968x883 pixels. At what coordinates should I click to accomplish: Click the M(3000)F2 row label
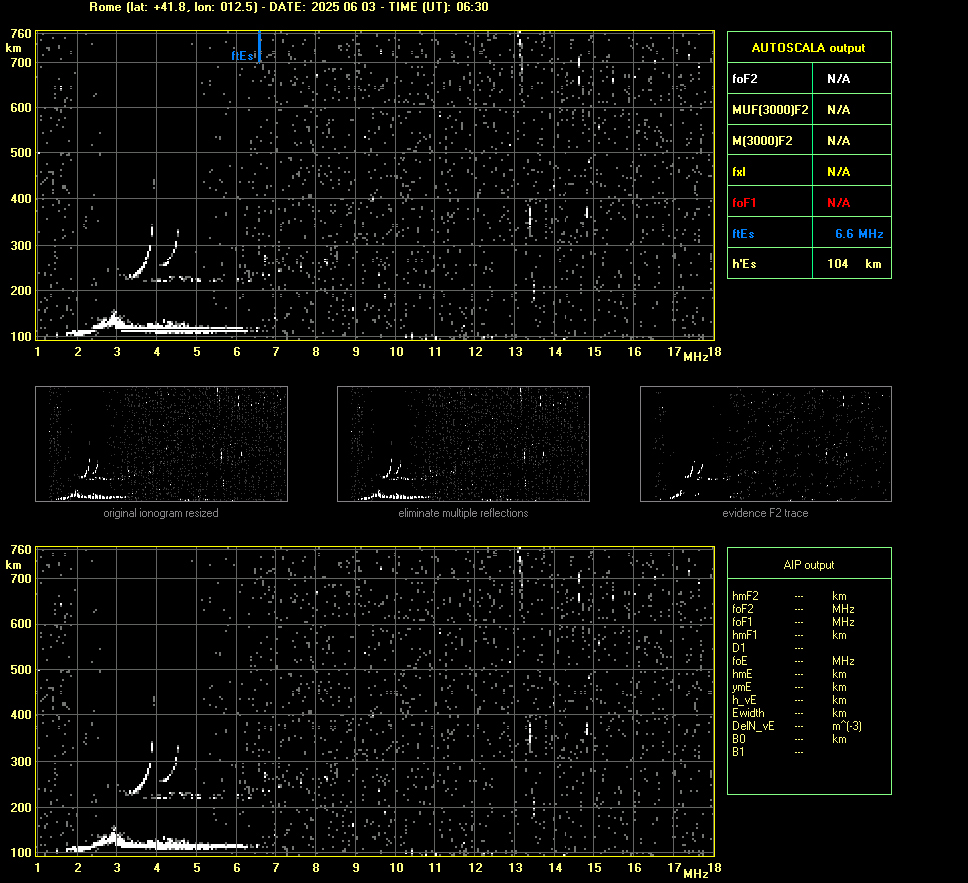point(762,141)
